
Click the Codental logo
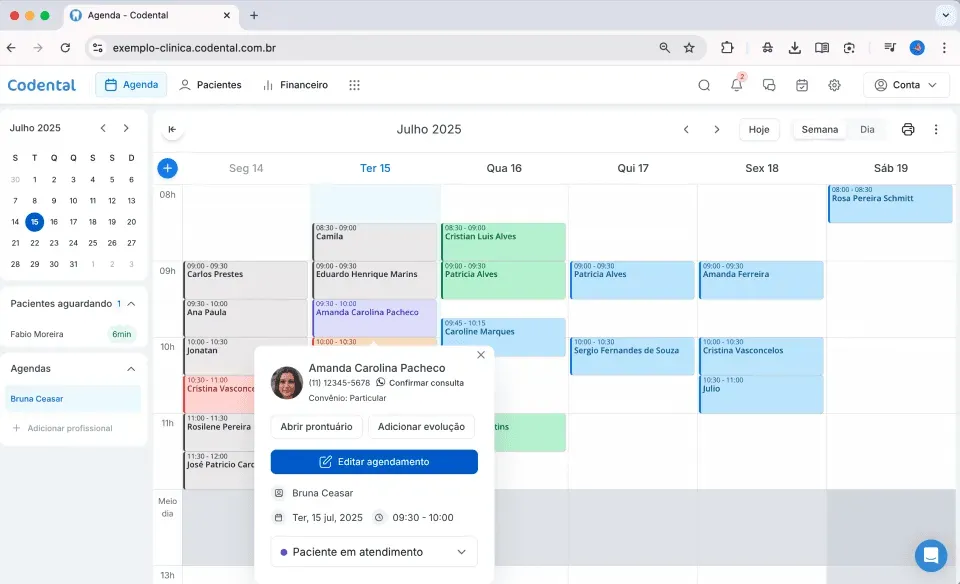pyautogui.click(x=42, y=85)
